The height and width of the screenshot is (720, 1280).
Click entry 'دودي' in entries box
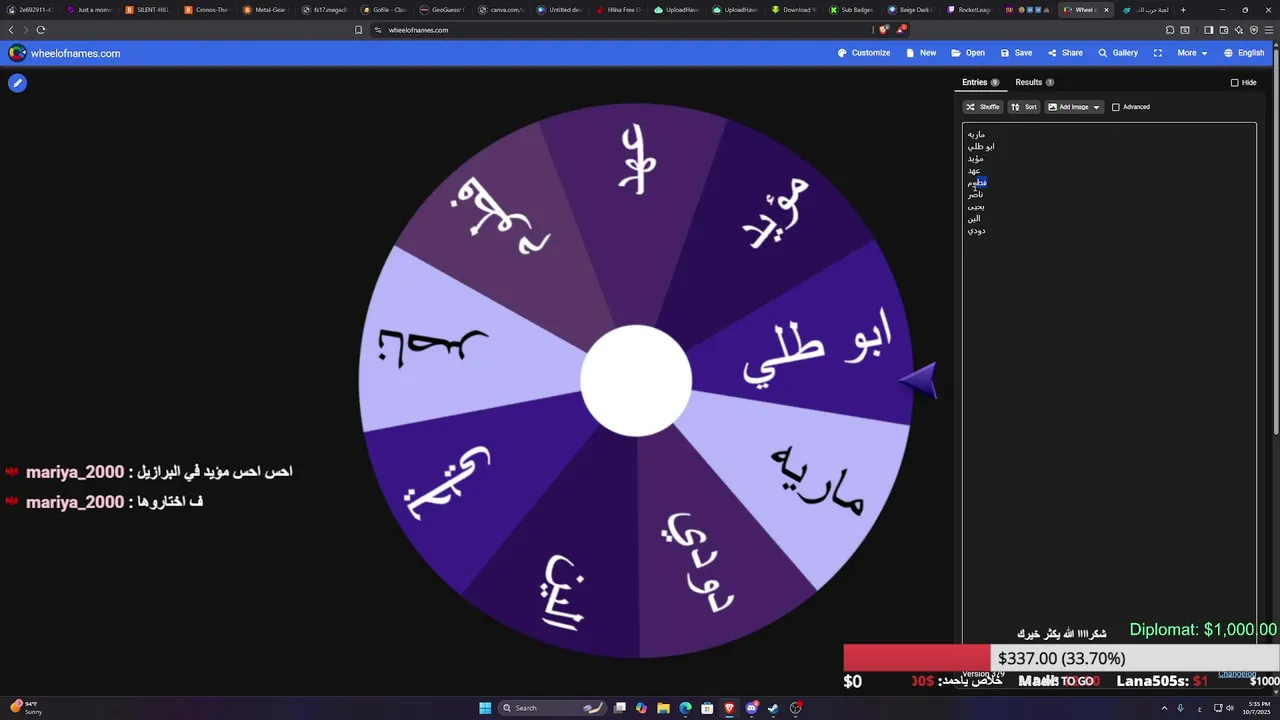click(976, 230)
